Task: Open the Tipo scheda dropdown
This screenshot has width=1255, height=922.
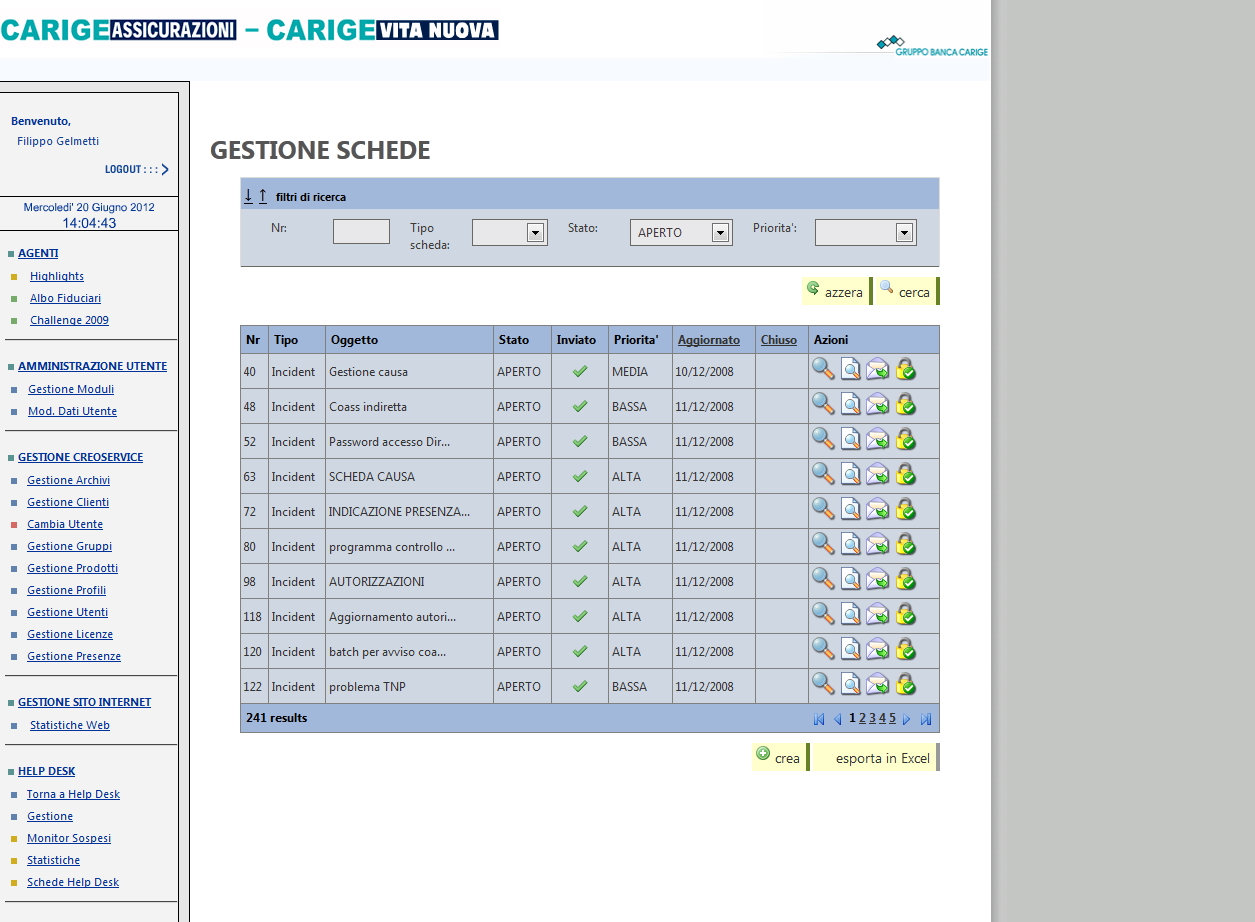Action: coord(508,231)
